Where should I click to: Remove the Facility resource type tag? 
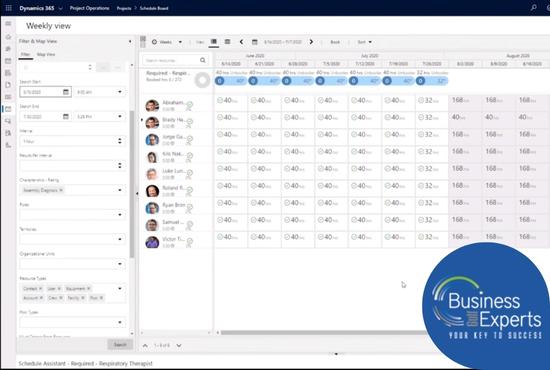[x=83, y=298]
